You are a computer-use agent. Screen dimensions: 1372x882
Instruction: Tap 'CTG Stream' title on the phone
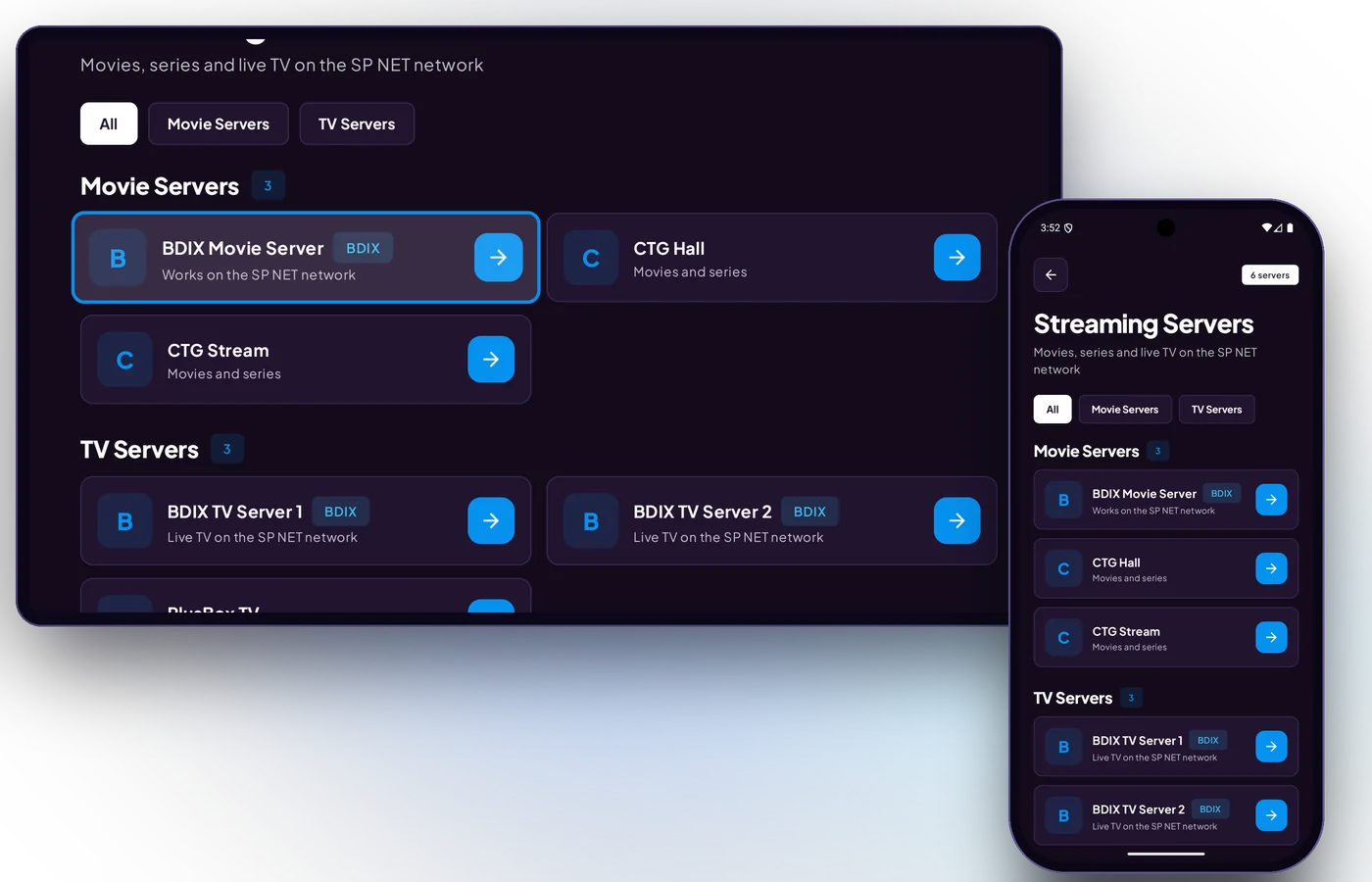point(1126,631)
